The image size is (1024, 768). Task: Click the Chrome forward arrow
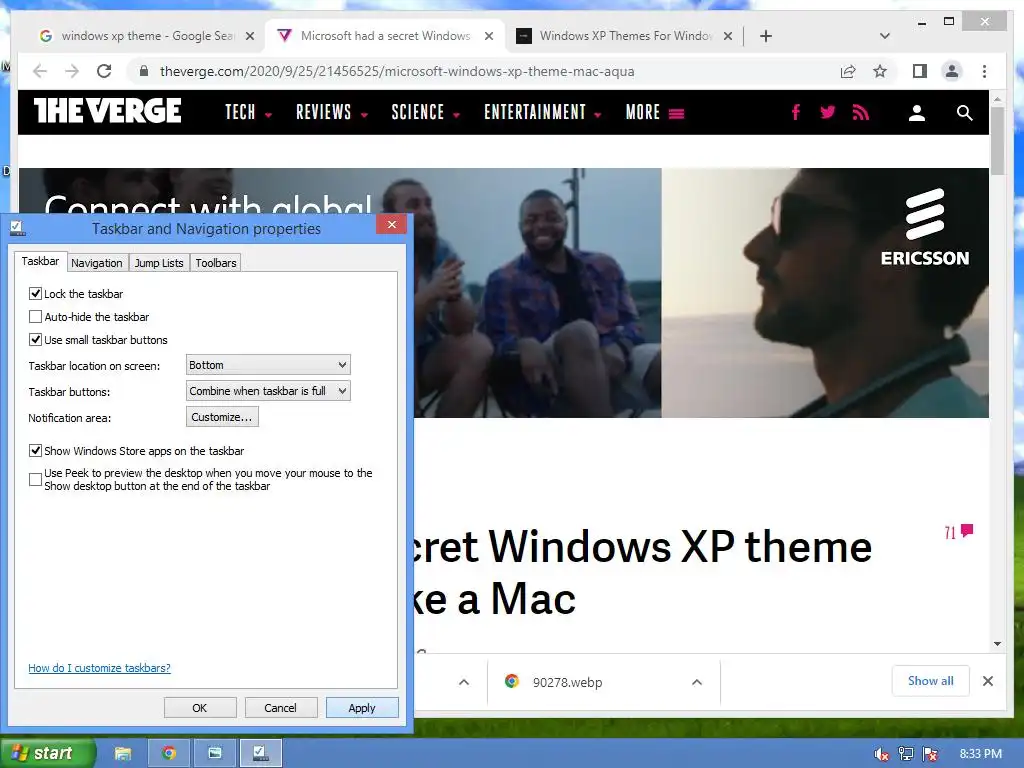(x=72, y=71)
